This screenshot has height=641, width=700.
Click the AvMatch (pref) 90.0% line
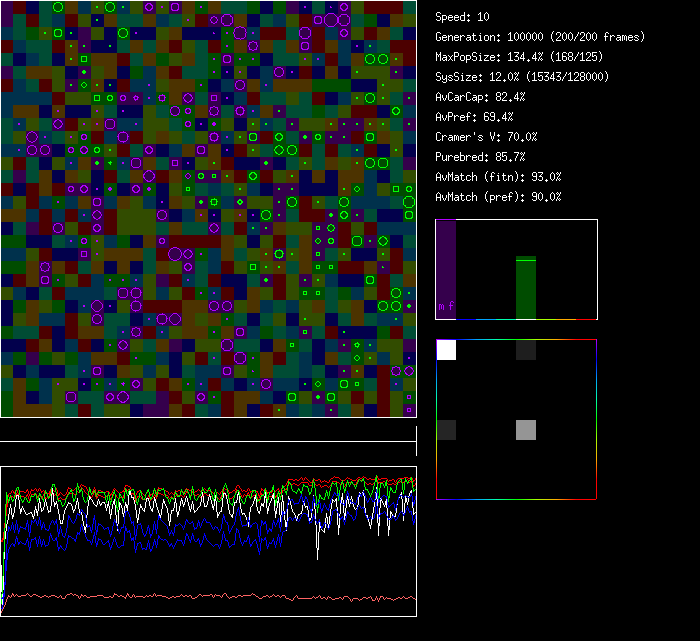pyautogui.click(x=498, y=197)
